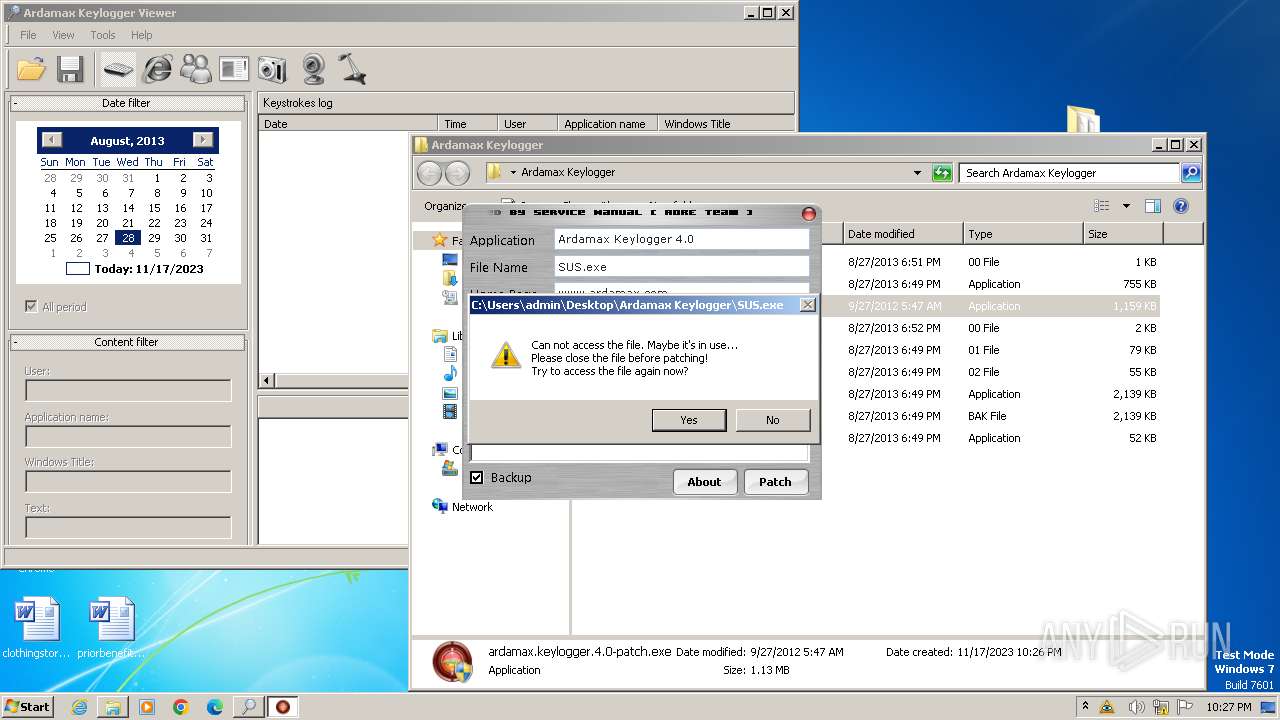Show hidden system tray icons
Screen dimensions: 1280x720
coord(1086,707)
